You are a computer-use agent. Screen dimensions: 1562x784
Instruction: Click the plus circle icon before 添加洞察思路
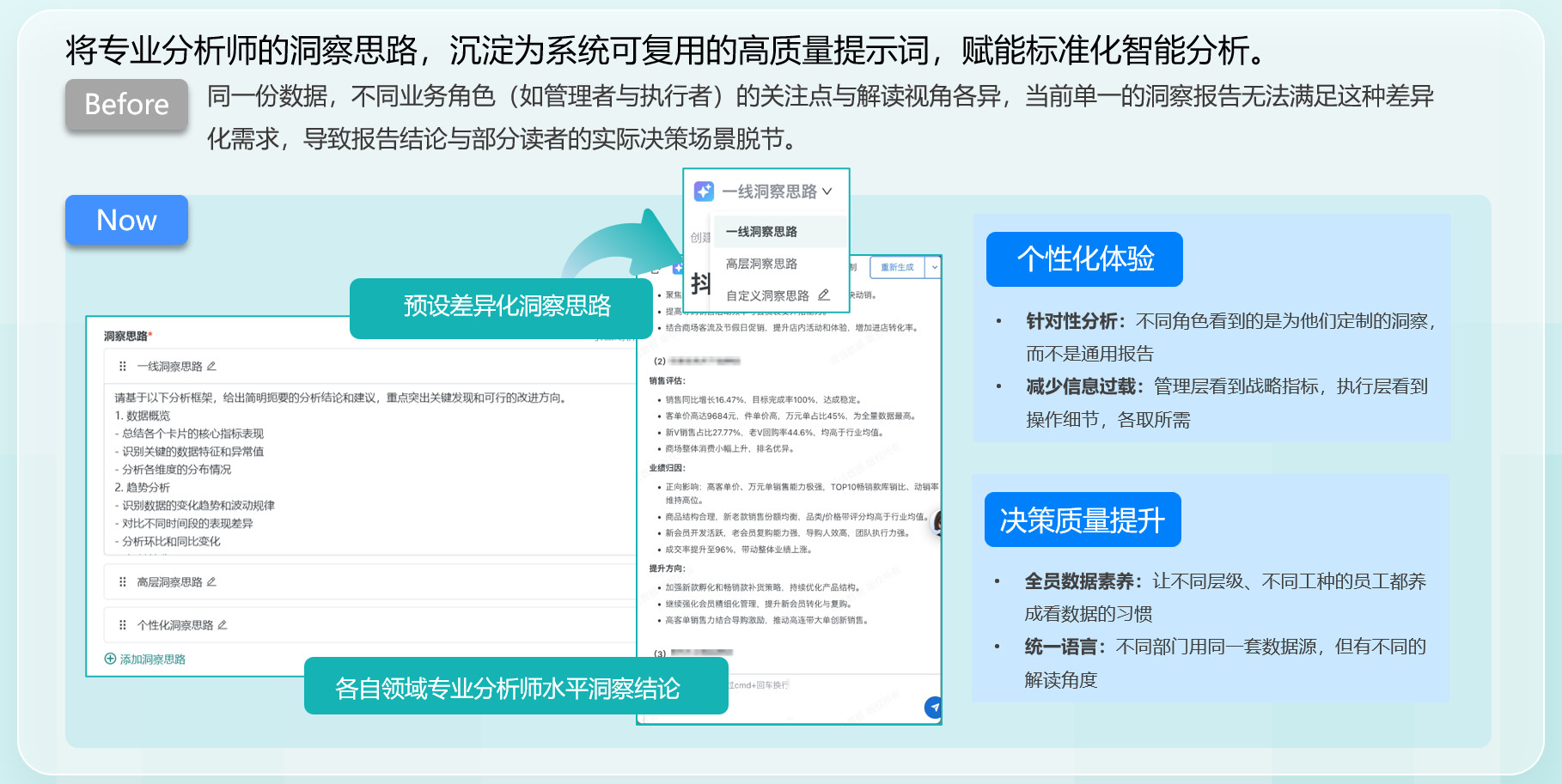point(110,659)
